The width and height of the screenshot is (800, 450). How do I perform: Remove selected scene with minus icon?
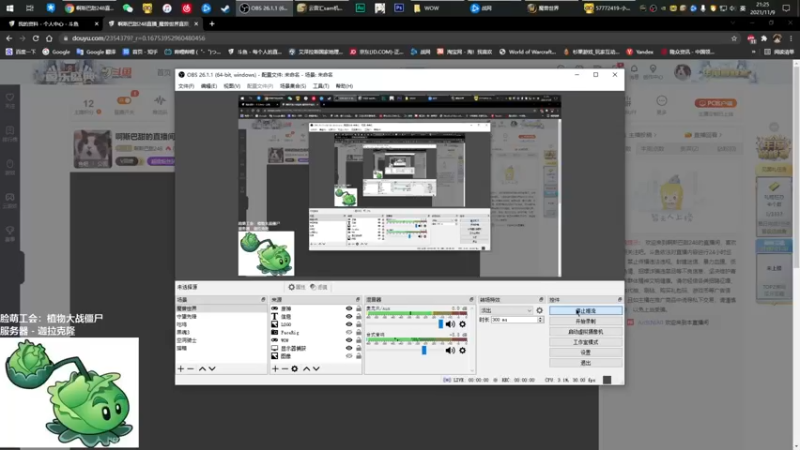point(190,368)
